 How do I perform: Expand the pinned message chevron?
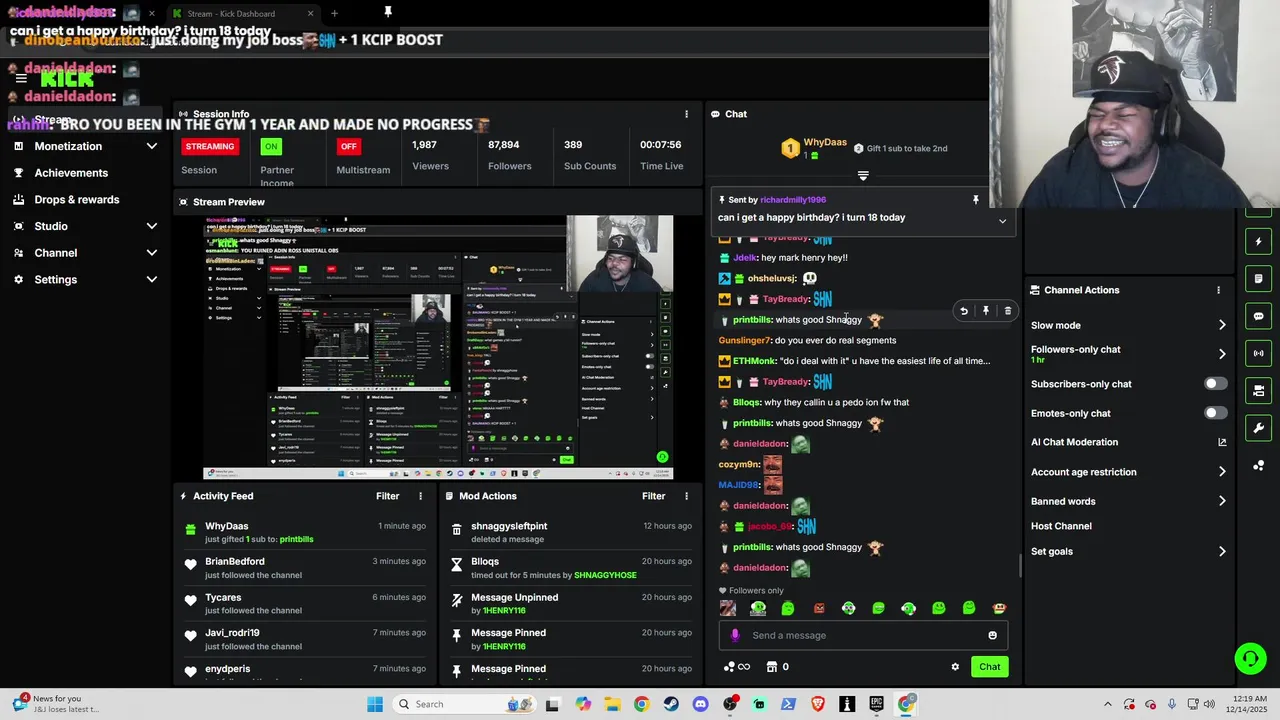1002,221
